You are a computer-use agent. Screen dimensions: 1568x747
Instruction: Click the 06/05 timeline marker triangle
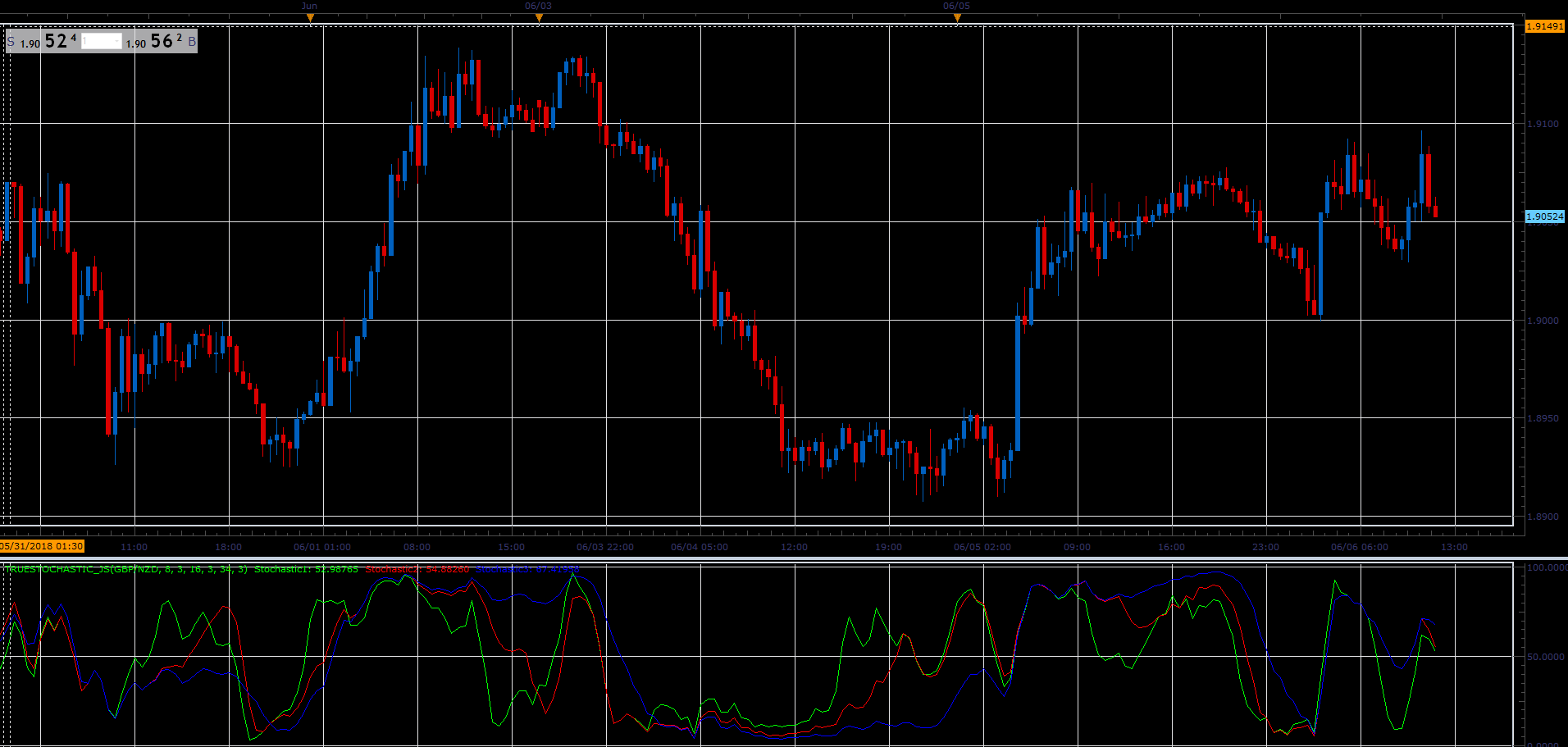click(957, 17)
